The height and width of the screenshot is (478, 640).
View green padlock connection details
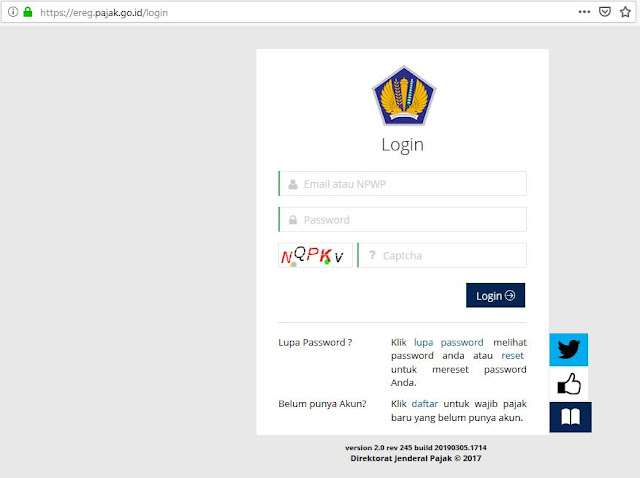click(28, 12)
